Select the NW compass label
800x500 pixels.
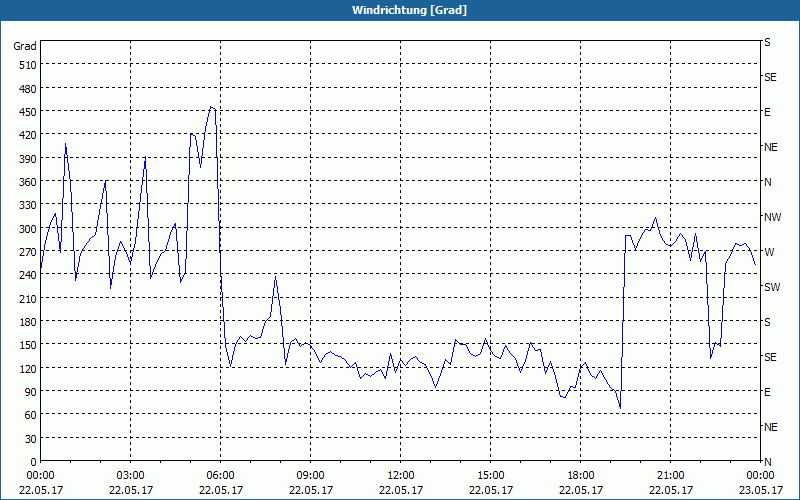(772, 217)
